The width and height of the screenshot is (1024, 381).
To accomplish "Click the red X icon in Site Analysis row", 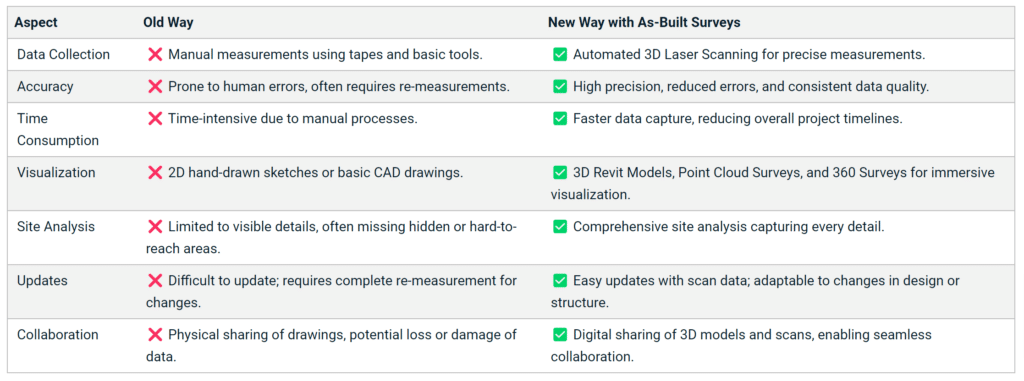I will (155, 227).
